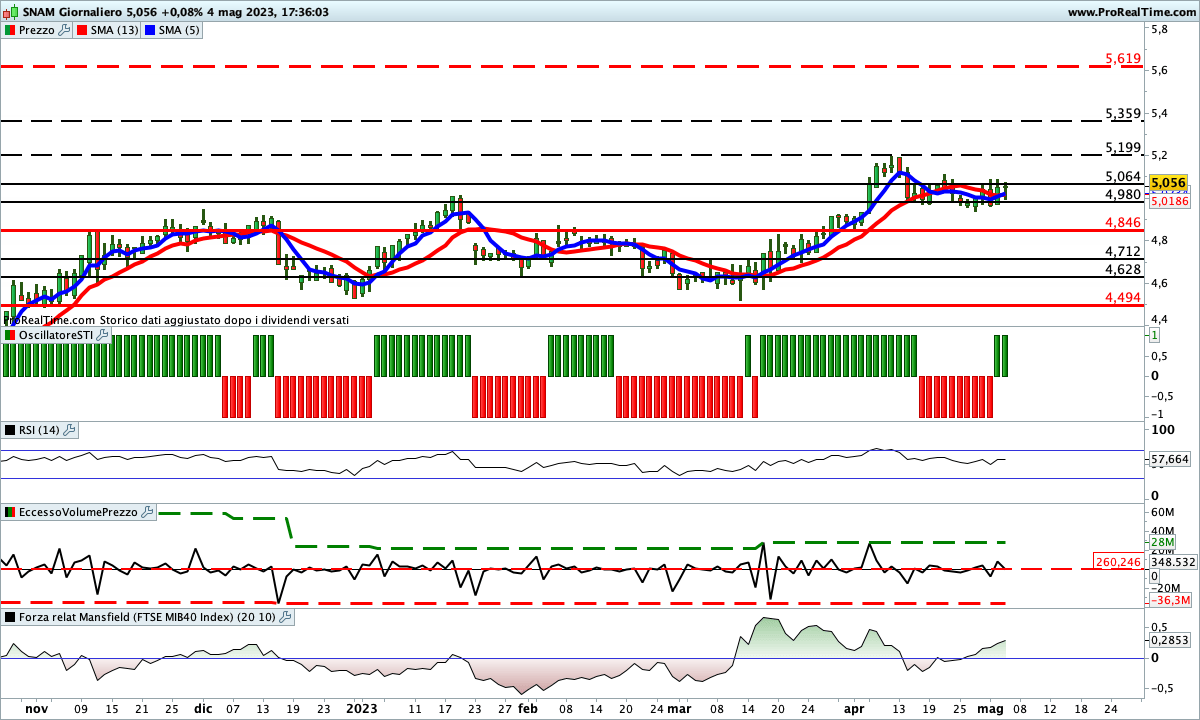The width and height of the screenshot is (1200, 720).
Task: Click the red SMA (13) color swatch
Action: [x=84, y=30]
